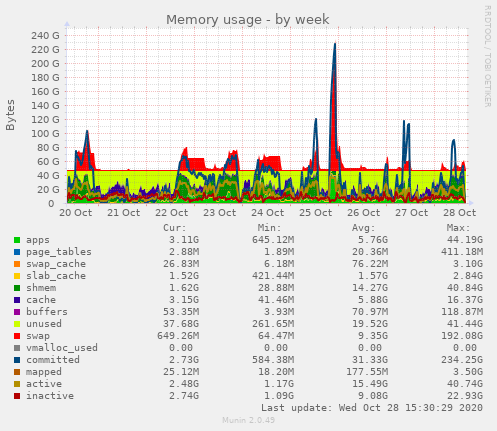The image size is (497, 431).
Task: Click the dark green shmem legend swatch
Action: point(17,288)
